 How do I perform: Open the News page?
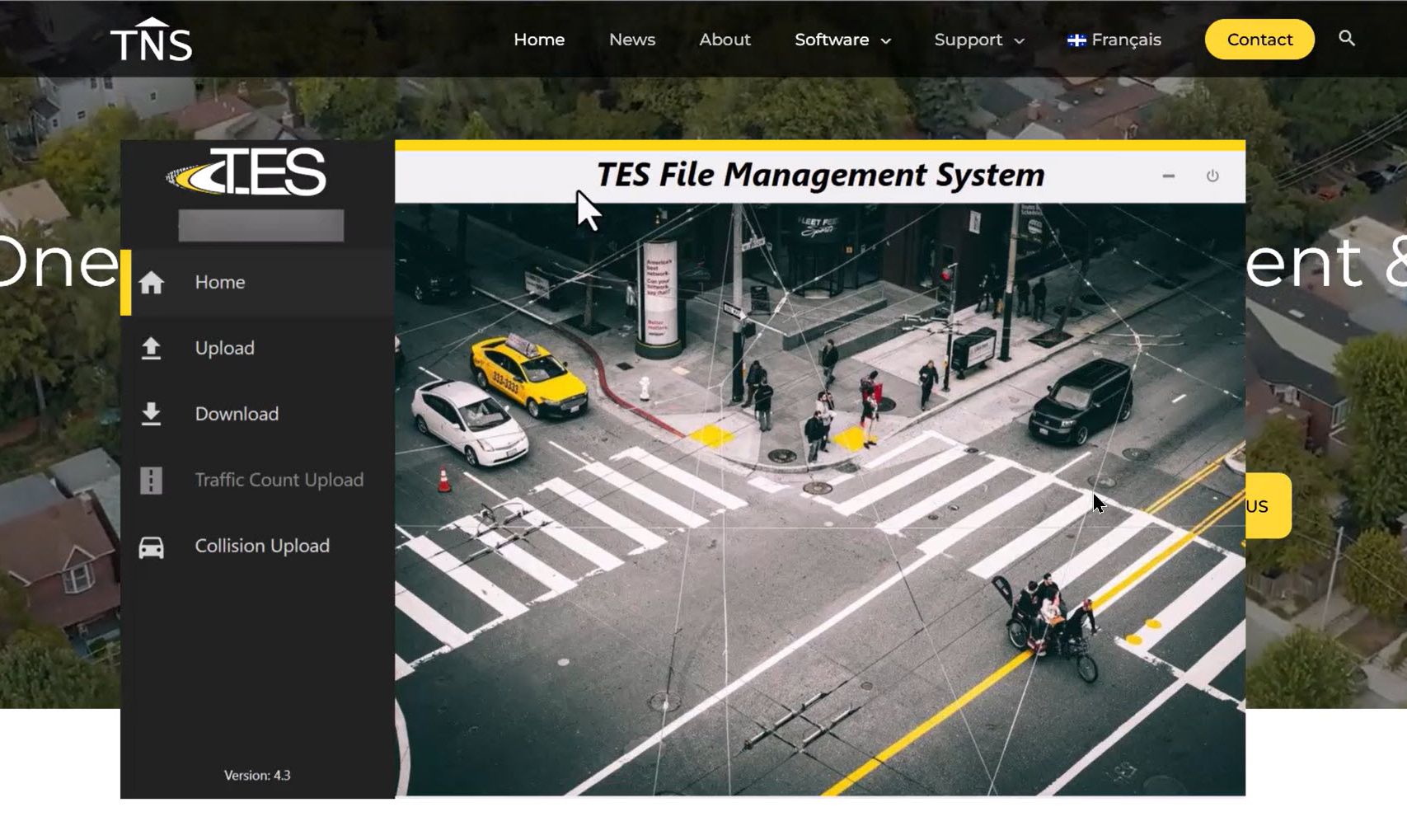pos(631,40)
